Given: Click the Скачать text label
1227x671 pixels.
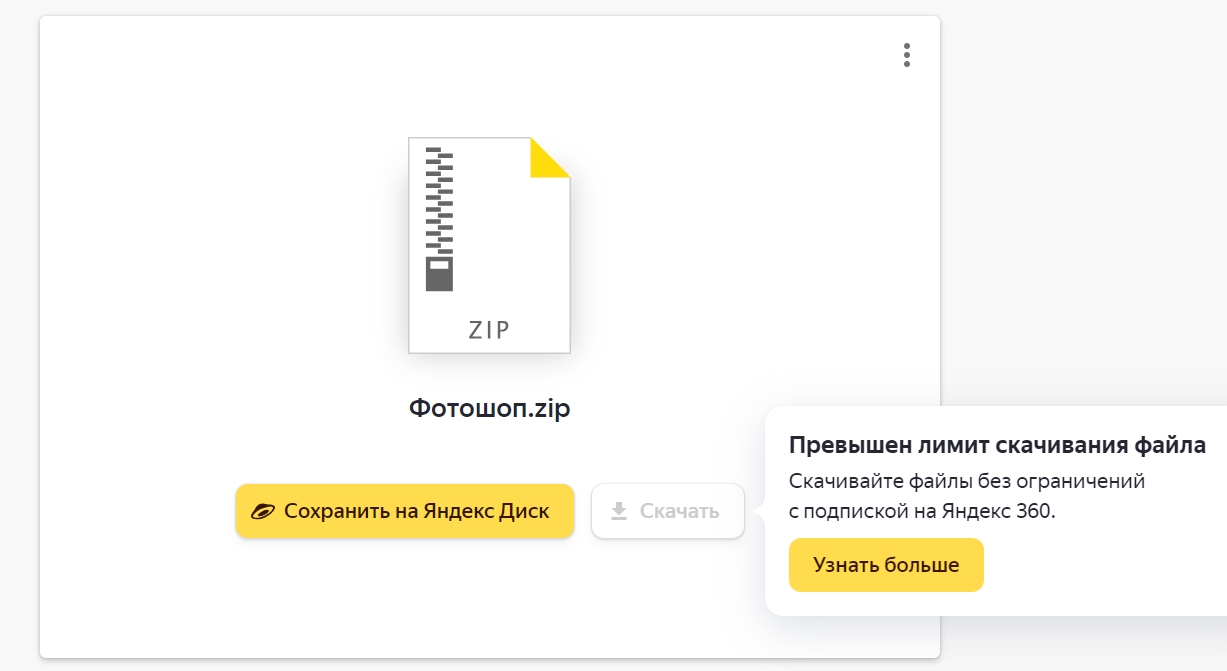Looking at the screenshot, I should pos(679,511).
